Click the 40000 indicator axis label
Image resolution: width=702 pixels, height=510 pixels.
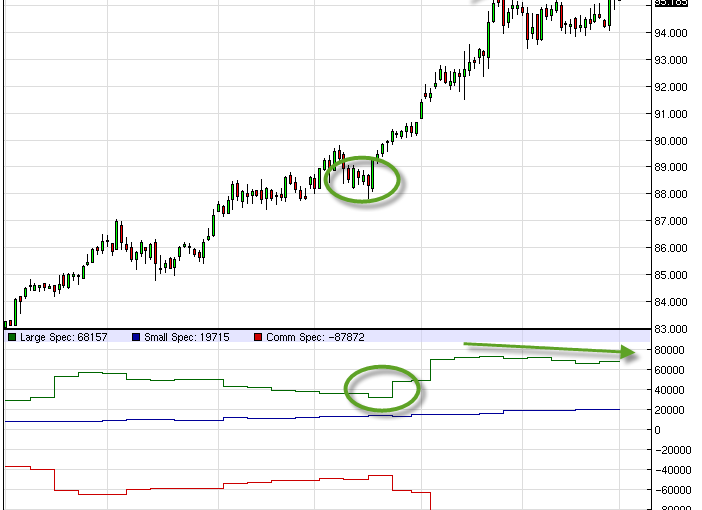(669, 390)
